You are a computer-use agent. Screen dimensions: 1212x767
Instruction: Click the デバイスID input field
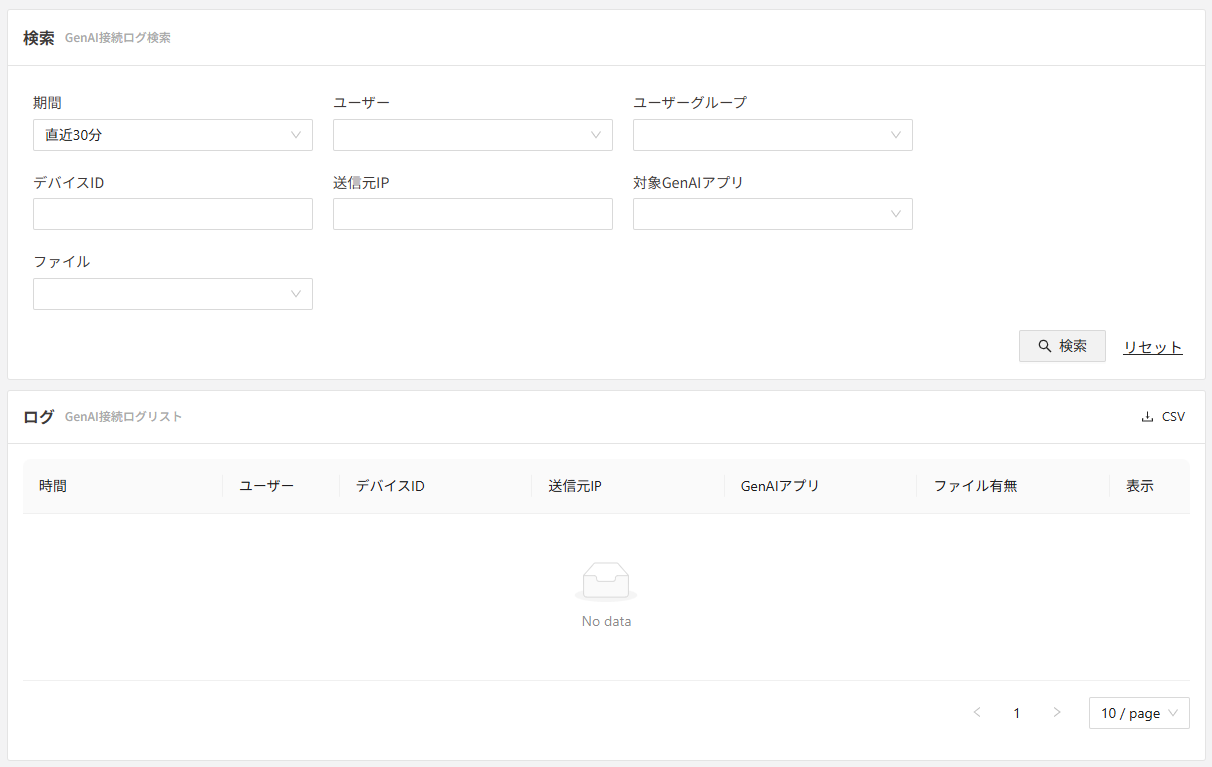click(173, 214)
